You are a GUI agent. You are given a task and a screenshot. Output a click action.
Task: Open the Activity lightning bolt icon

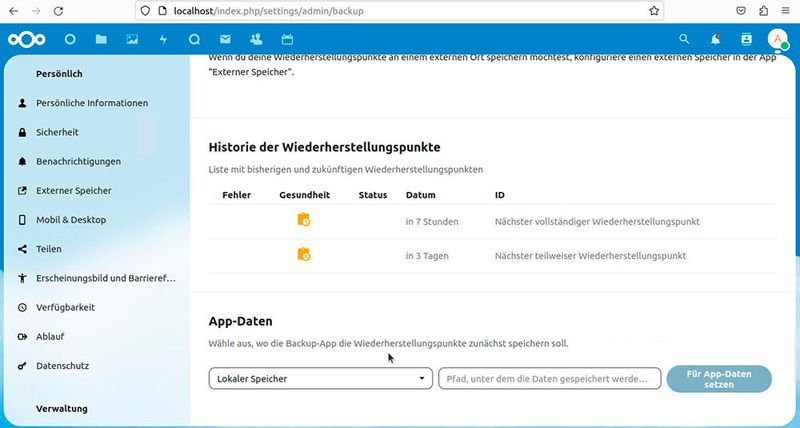tap(163, 39)
